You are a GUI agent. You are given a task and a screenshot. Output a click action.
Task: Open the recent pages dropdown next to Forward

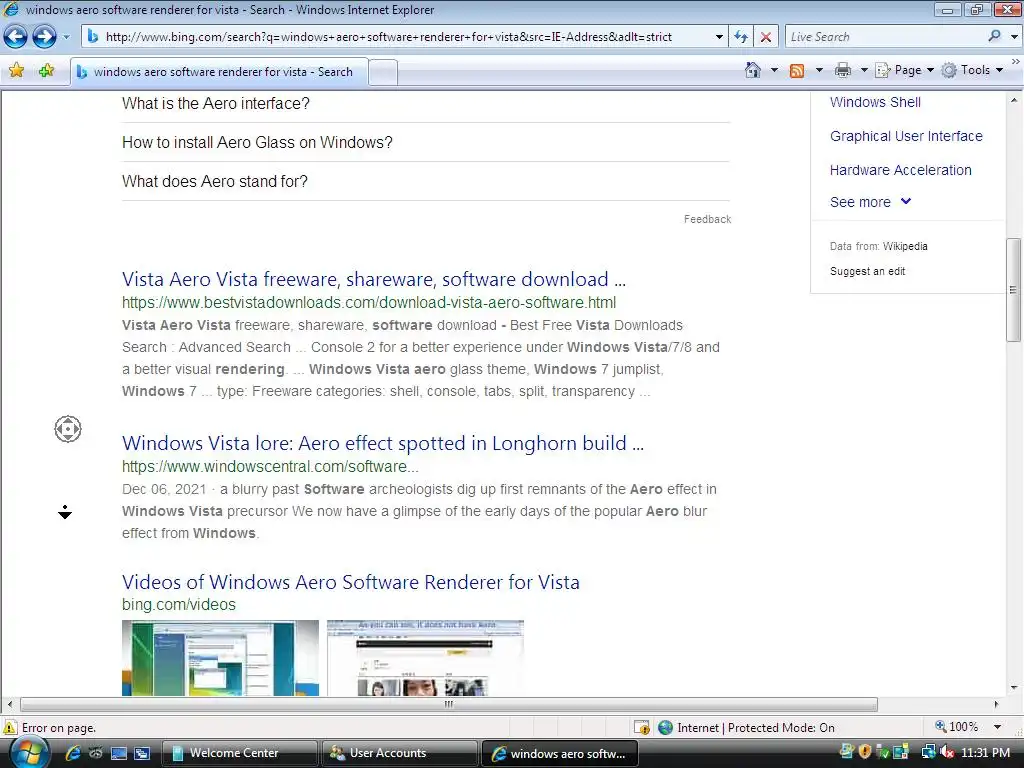[x=66, y=37]
